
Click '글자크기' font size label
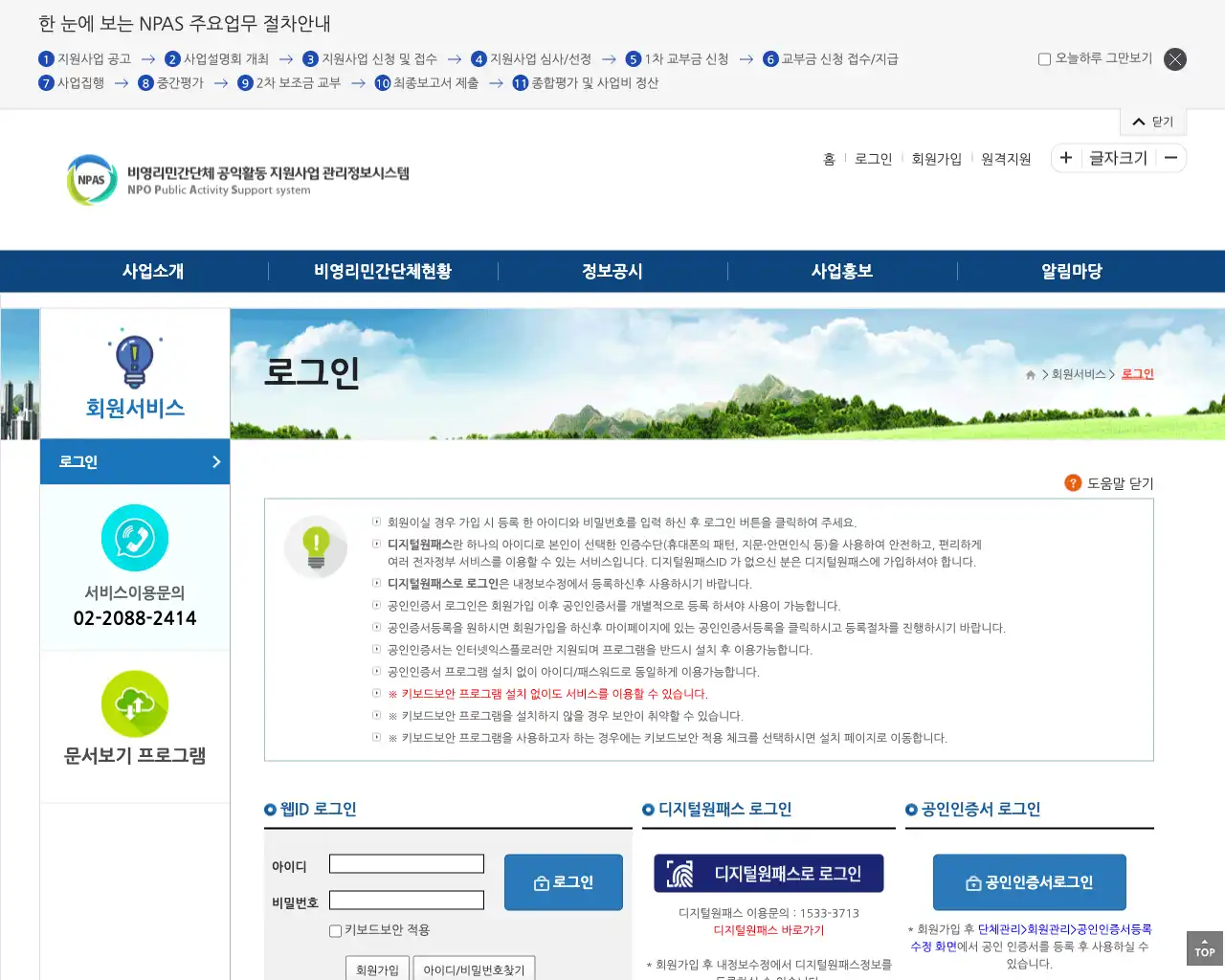[1118, 158]
